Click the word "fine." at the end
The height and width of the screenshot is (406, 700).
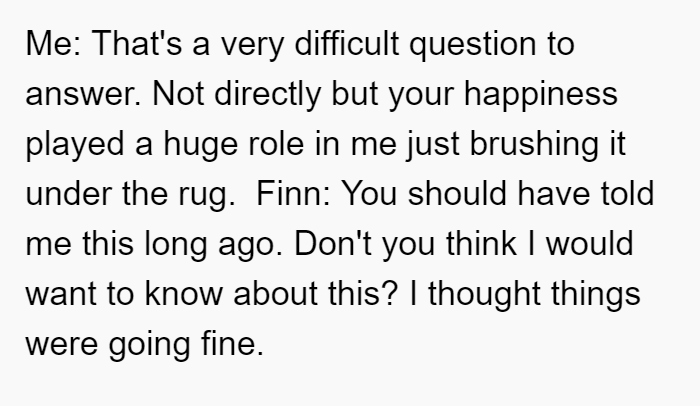pyautogui.click(x=232, y=343)
